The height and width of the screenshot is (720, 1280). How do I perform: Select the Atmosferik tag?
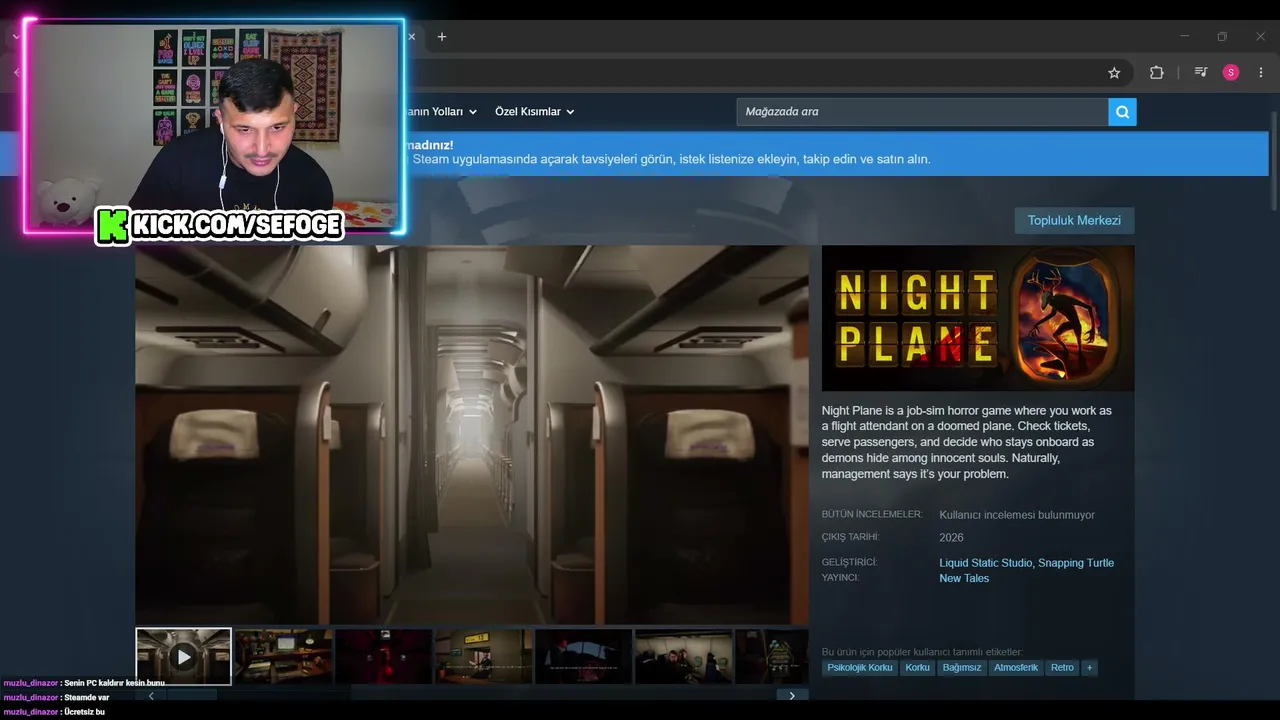(x=1016, y=668)
